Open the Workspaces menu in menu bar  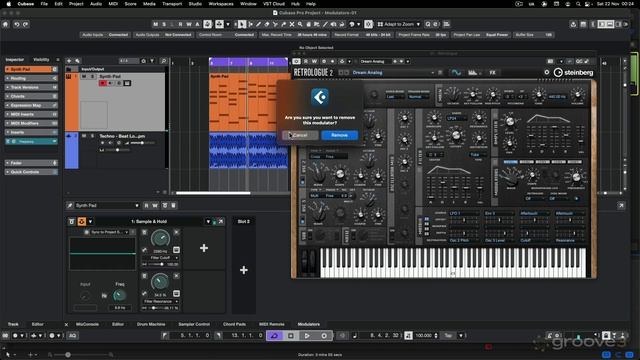[x=221, y=4]
